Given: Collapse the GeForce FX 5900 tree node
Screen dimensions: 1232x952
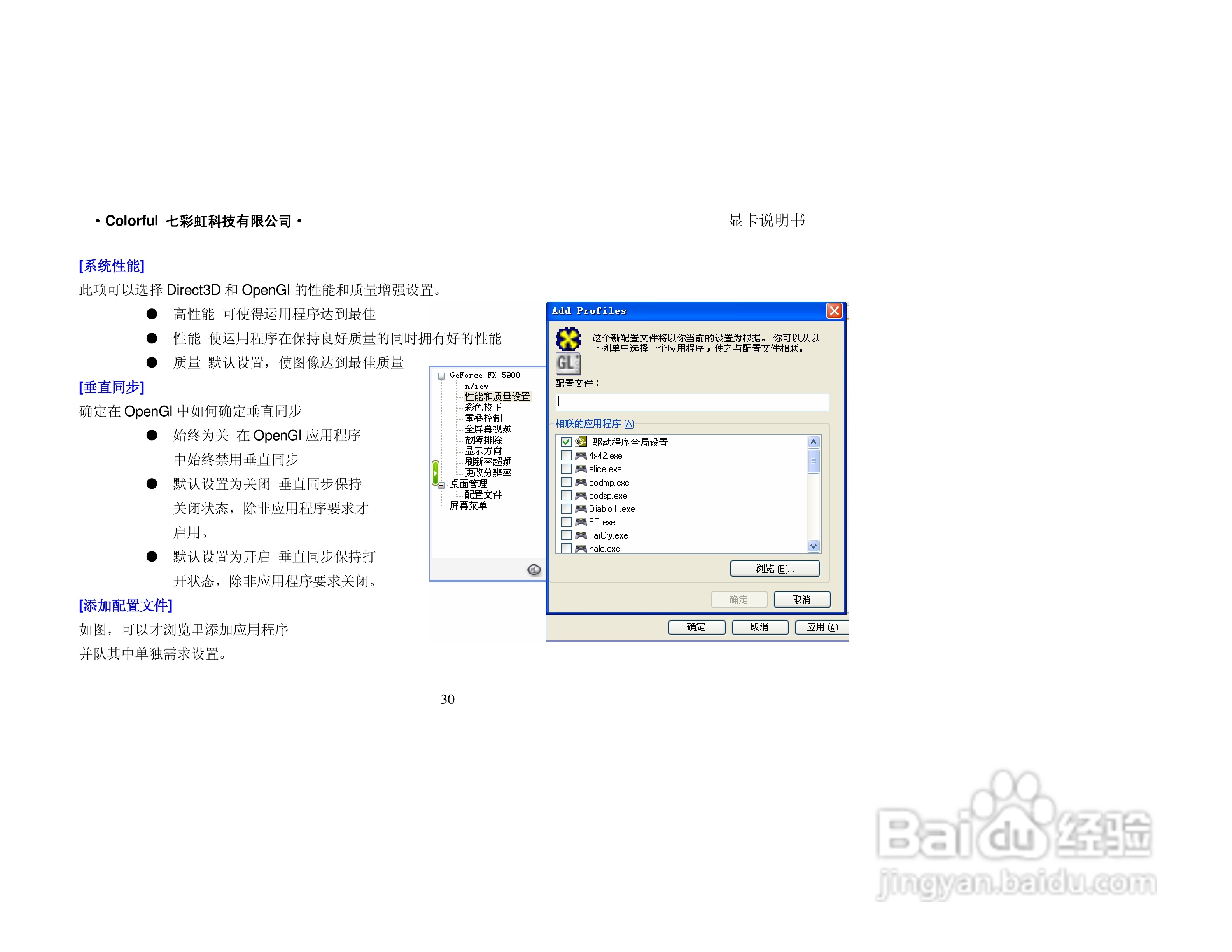Looking at the screenshot, I should 442,376.
